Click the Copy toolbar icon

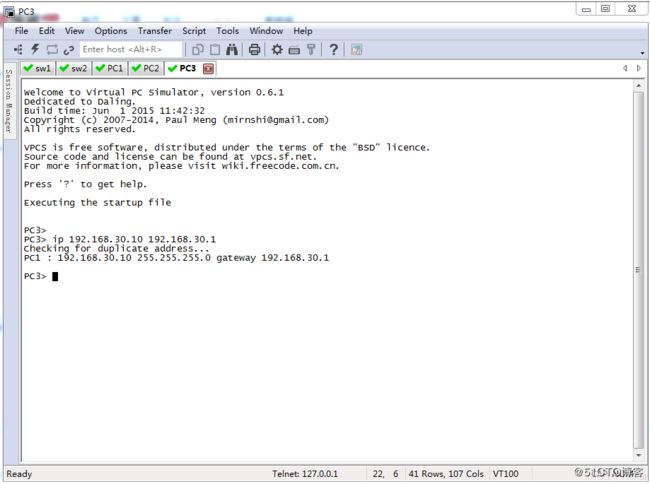coord(198,50)
